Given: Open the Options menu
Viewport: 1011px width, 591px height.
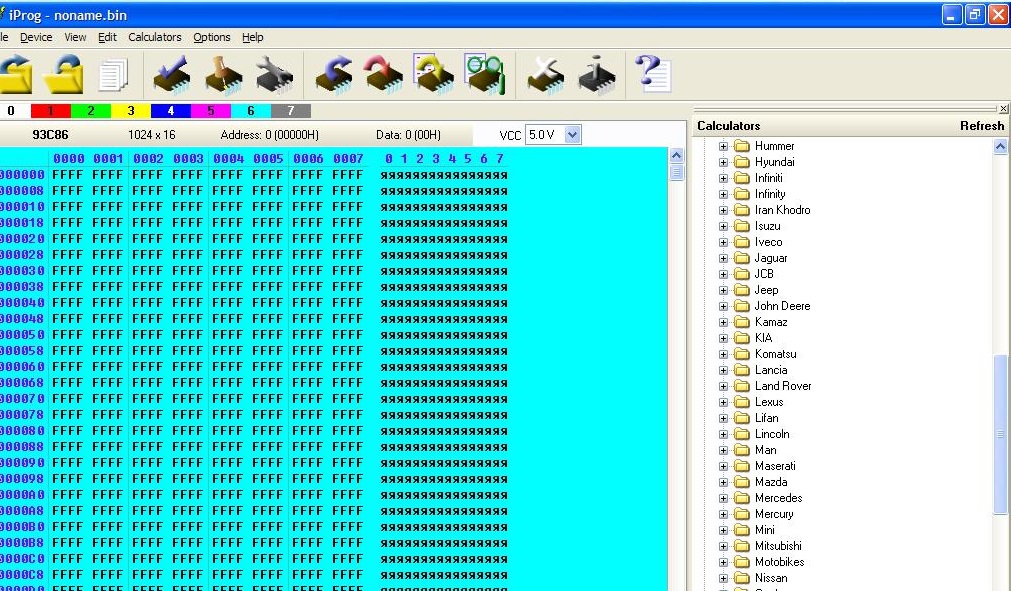Looking at the screenshot, I should [x=211, y=37].
